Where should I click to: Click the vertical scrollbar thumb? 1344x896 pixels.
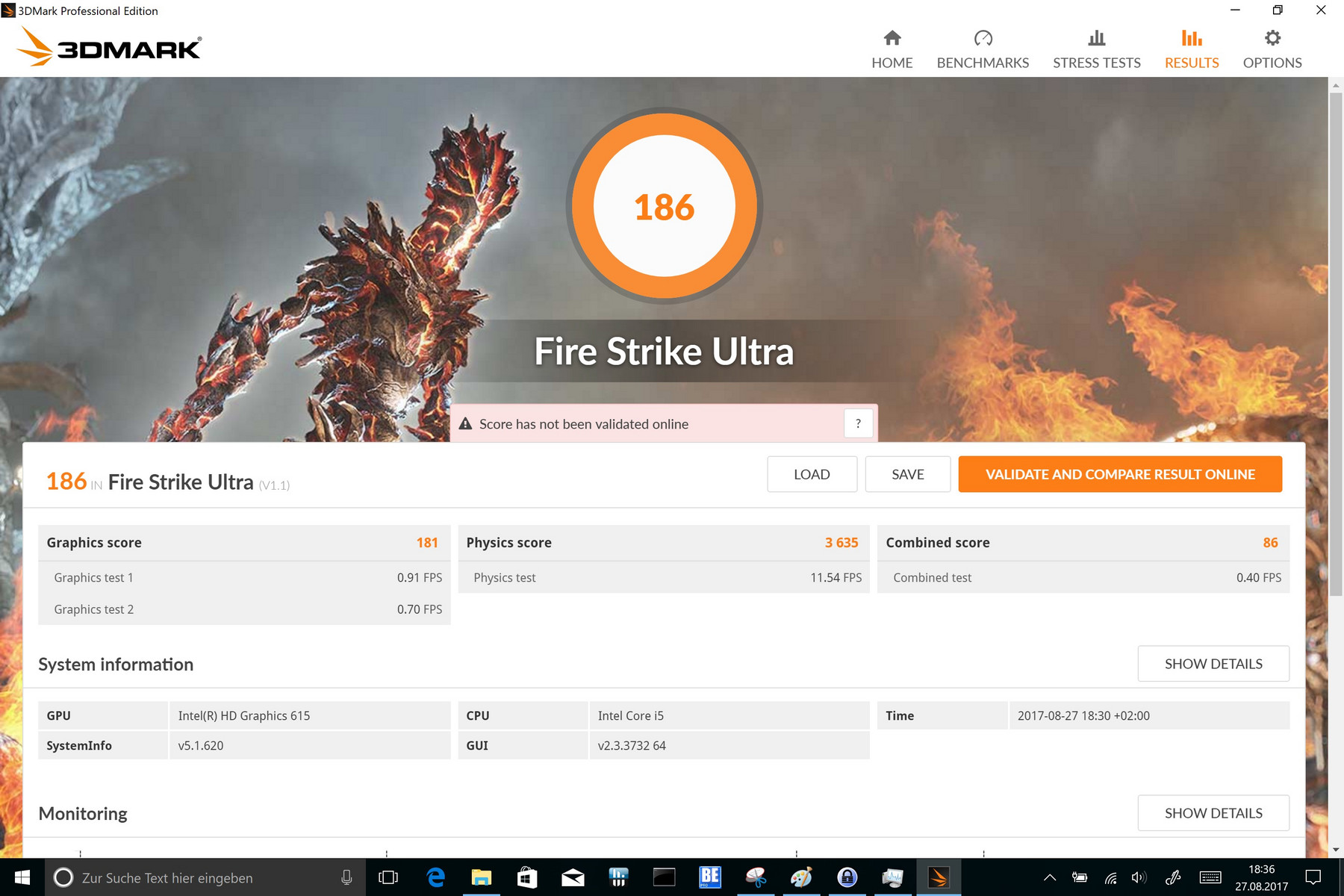[1336, 343]
